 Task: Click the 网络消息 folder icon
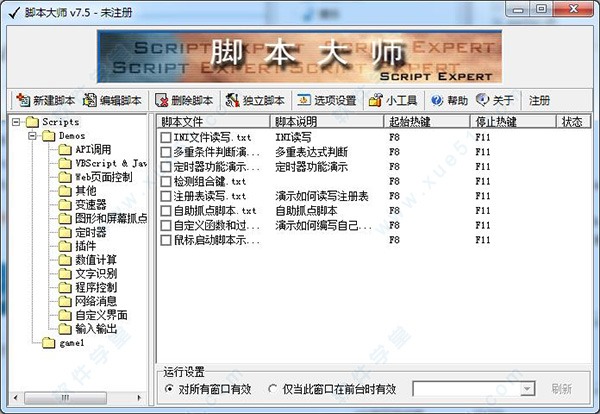(65, 302)
